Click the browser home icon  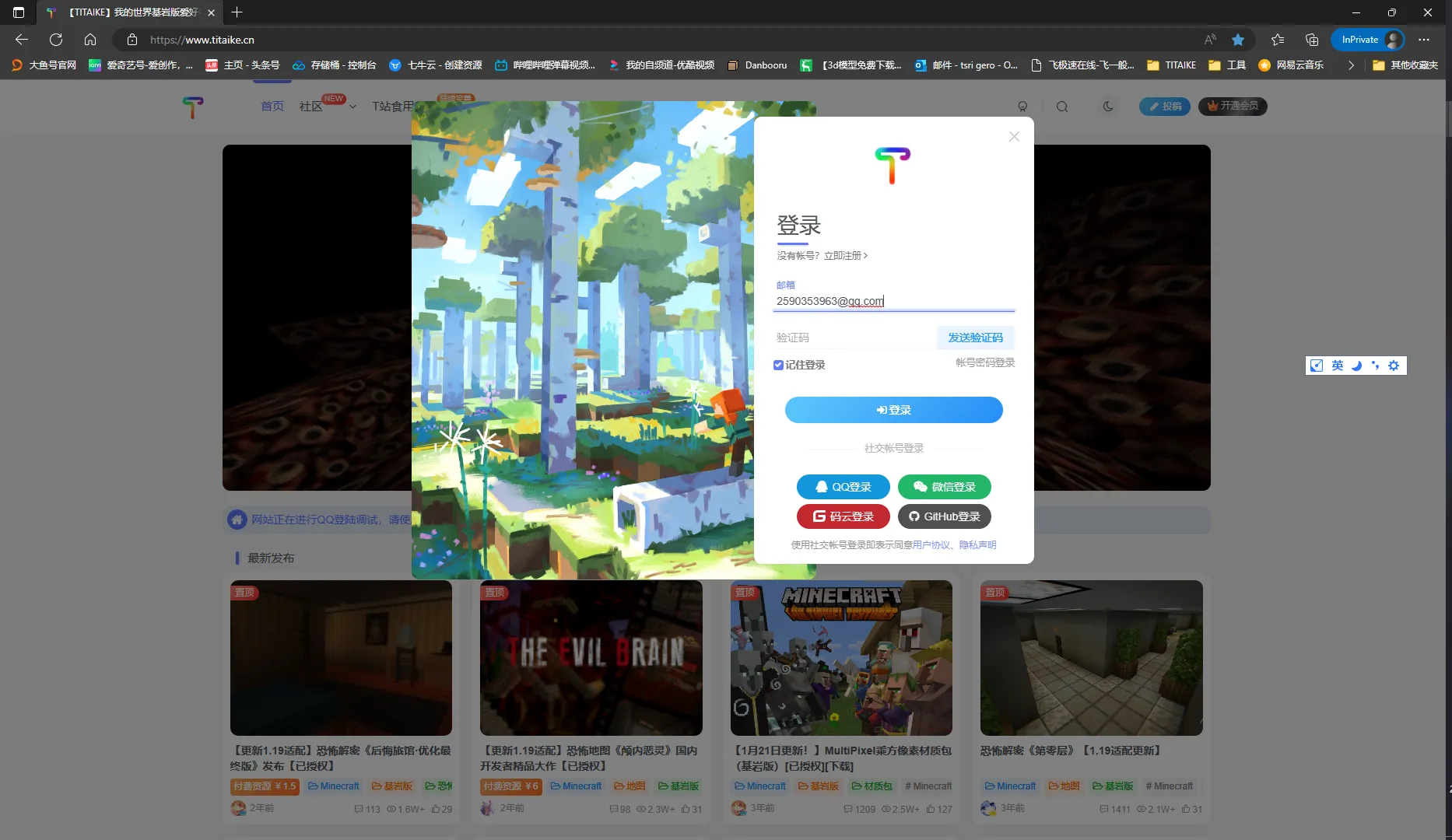click(90, 40)
